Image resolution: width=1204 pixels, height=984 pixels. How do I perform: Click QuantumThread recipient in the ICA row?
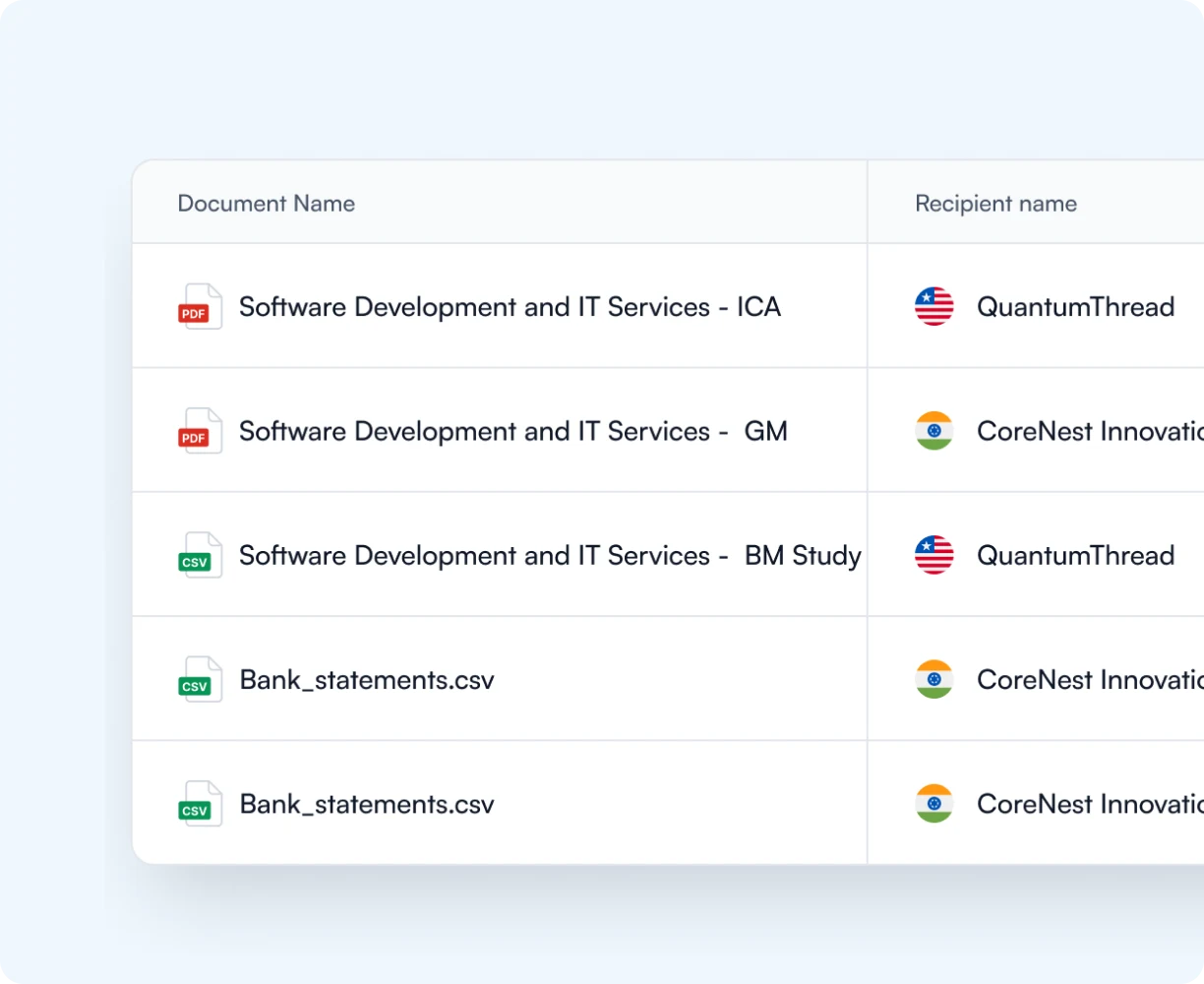coord(1075,307)
